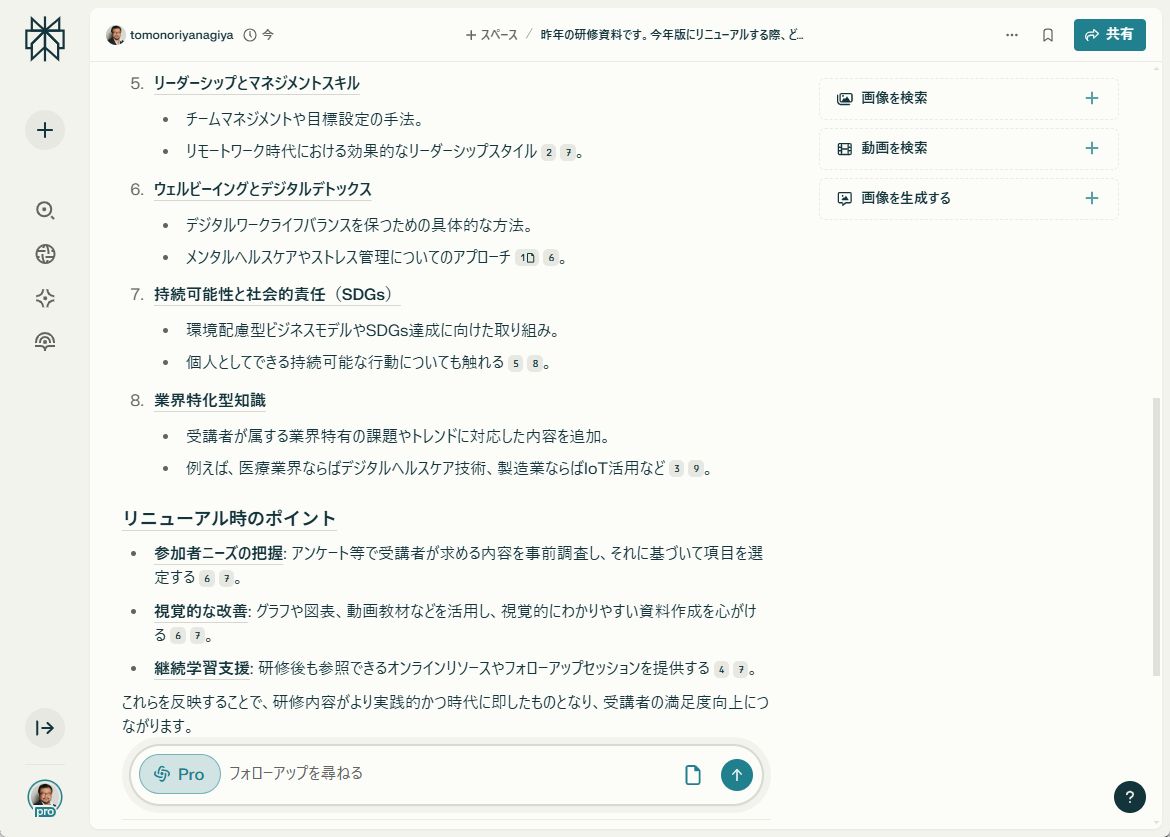
Task: Click the page vertical scrollbar
Action: coord(1157,537)
